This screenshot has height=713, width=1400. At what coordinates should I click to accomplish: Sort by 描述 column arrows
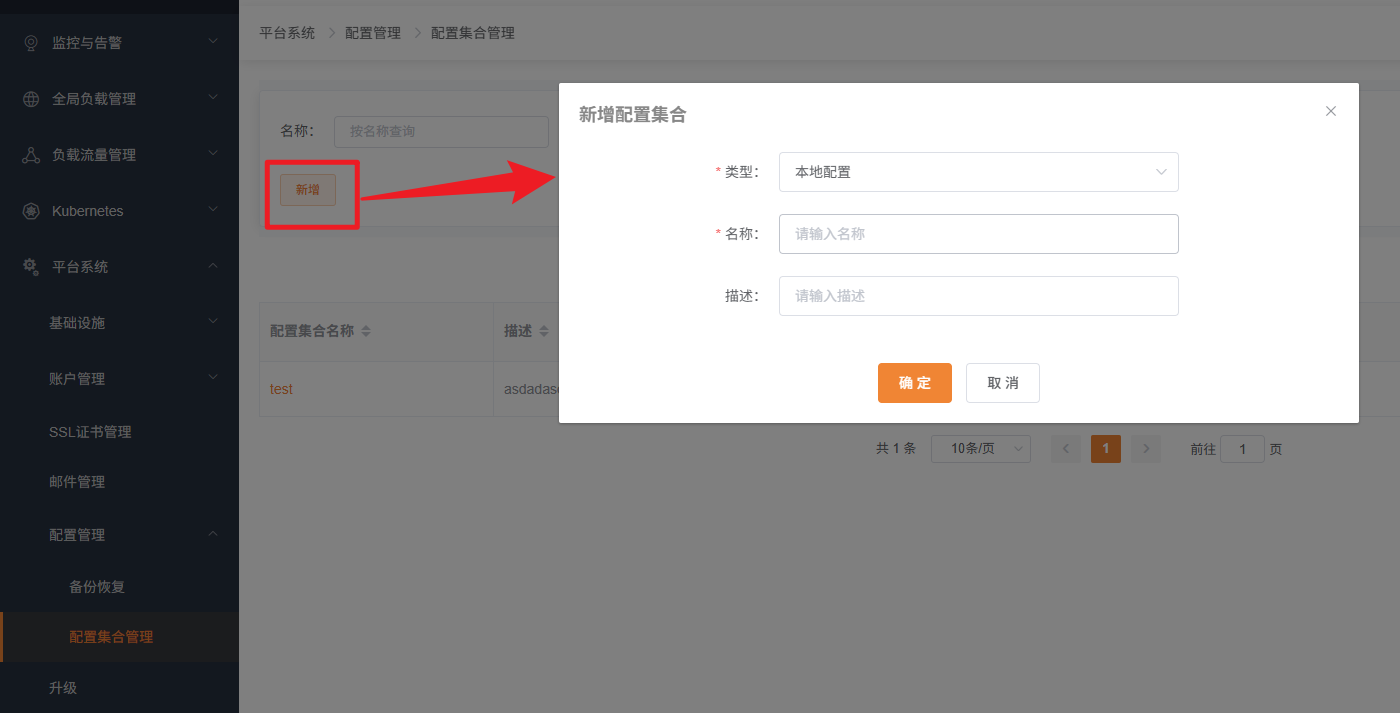pos(544,331)
